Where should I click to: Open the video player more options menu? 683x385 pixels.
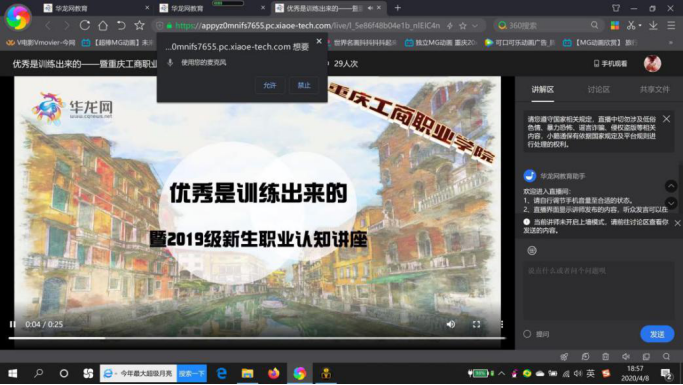pos(502,324)
